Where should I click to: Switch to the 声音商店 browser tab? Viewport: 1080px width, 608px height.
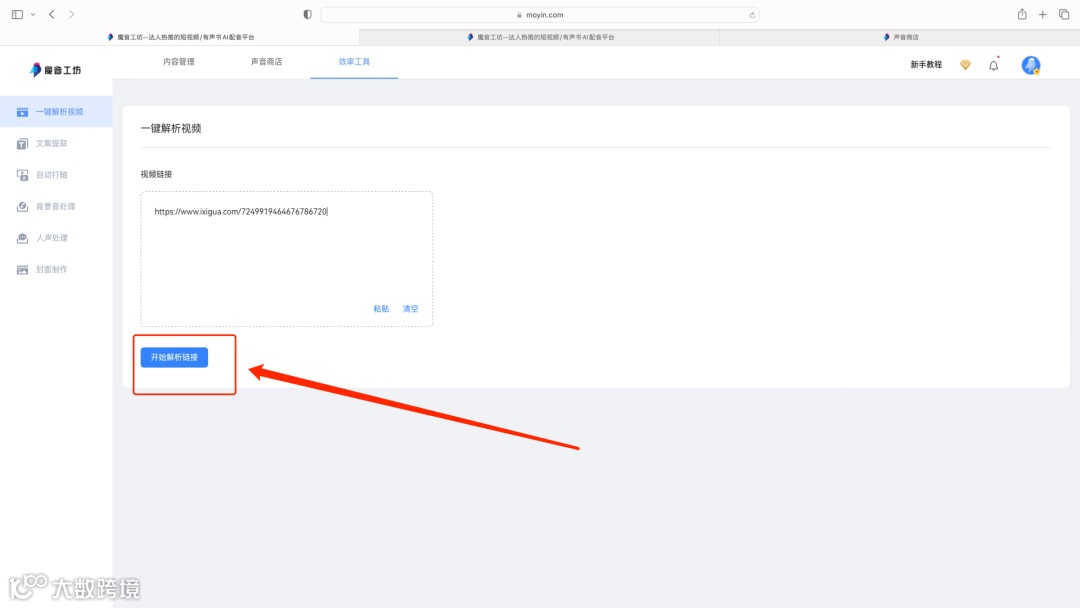[x=900, y=37]
